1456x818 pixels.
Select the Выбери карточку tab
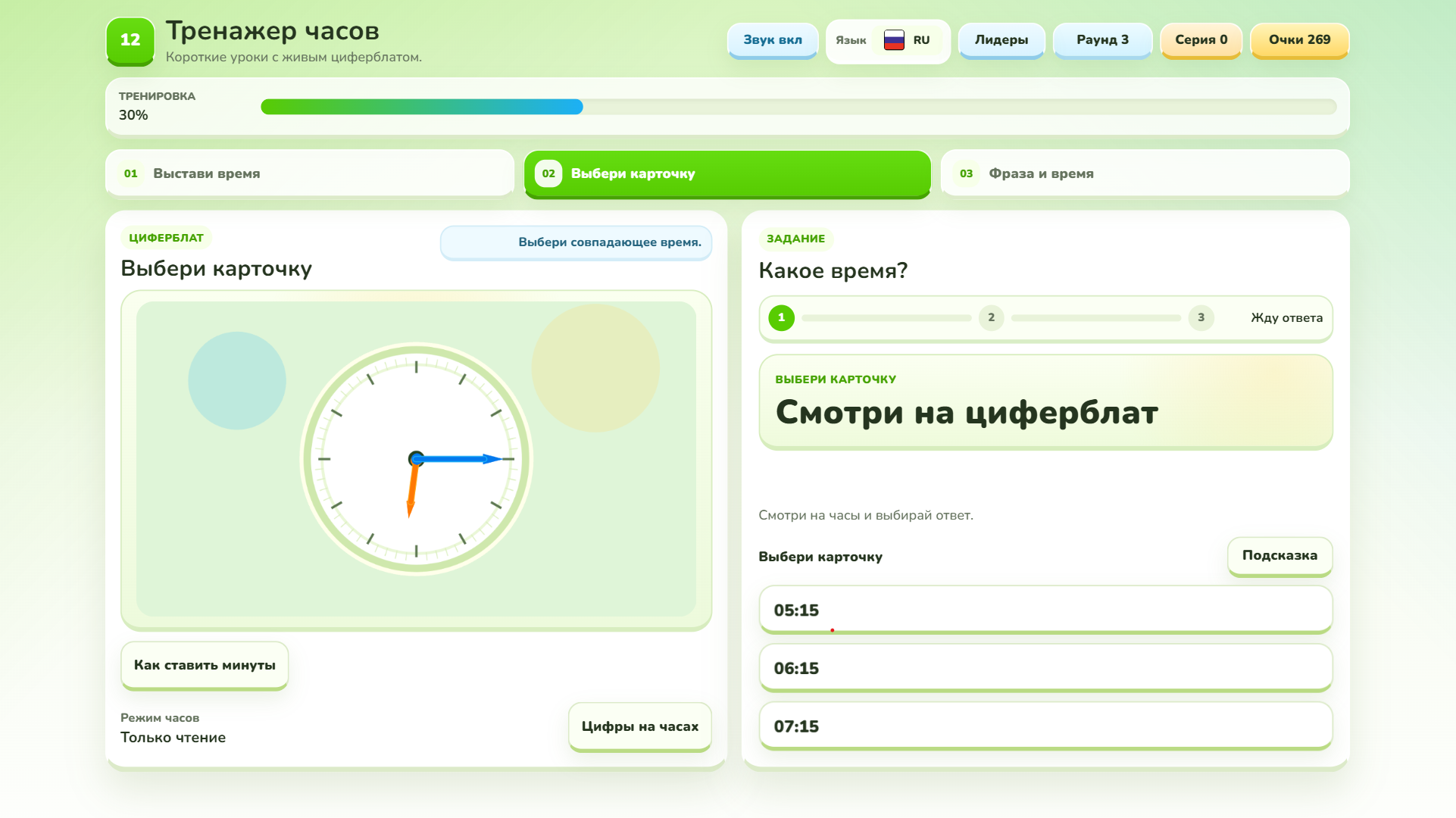click(727, 173)
